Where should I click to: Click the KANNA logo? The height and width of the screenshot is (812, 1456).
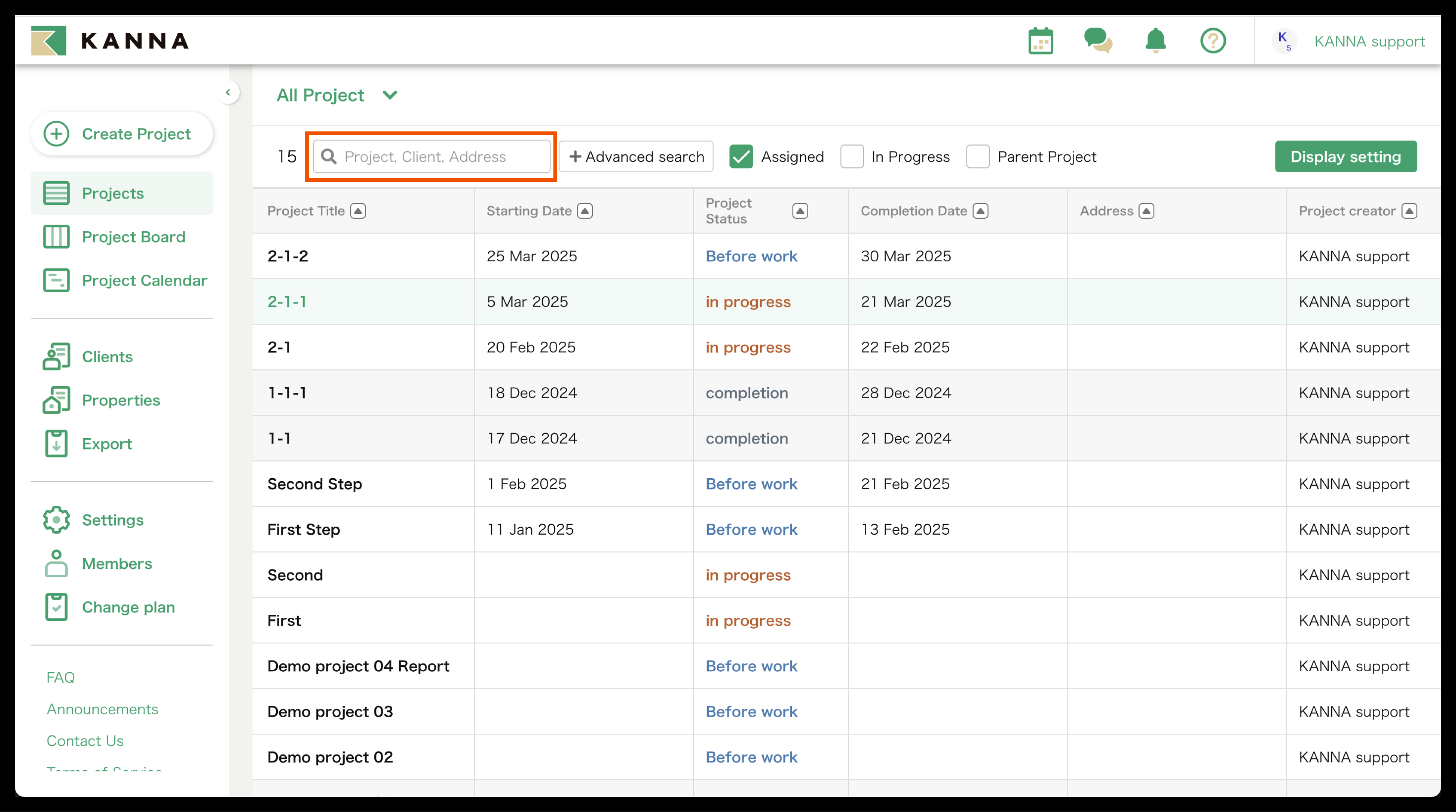110,41
